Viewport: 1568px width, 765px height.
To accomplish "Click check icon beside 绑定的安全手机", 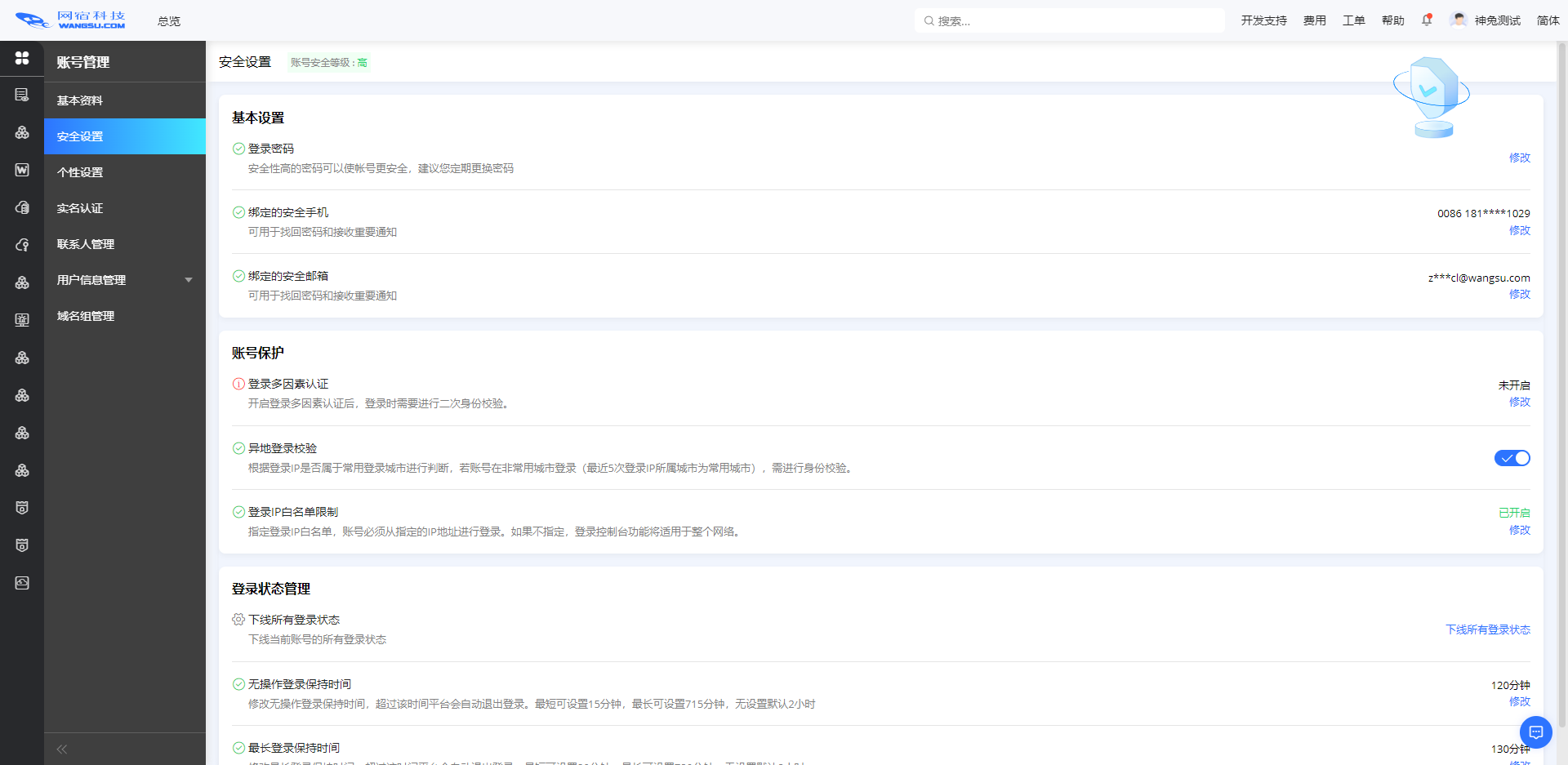I will 238,212.
